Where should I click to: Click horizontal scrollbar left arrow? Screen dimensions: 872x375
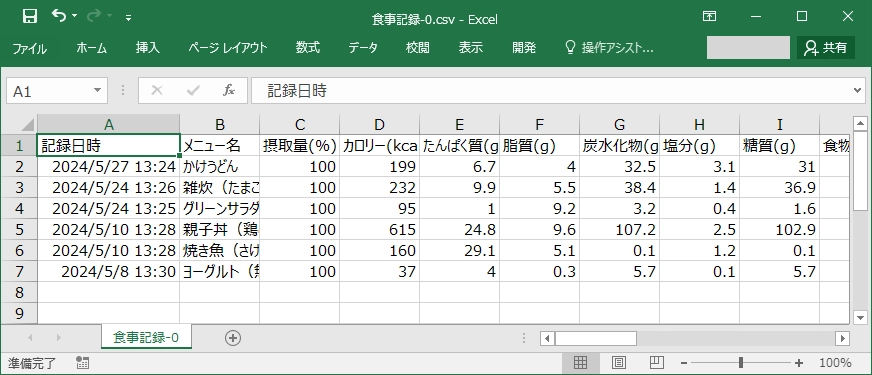547,338
